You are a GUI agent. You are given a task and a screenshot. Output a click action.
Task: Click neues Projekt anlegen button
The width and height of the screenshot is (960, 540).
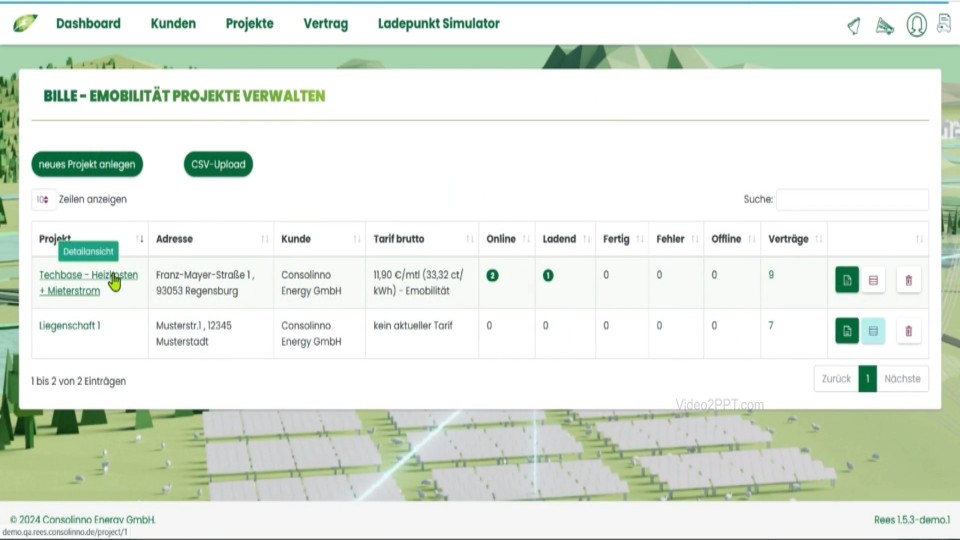pyautogui.click(x=87, y=164)
